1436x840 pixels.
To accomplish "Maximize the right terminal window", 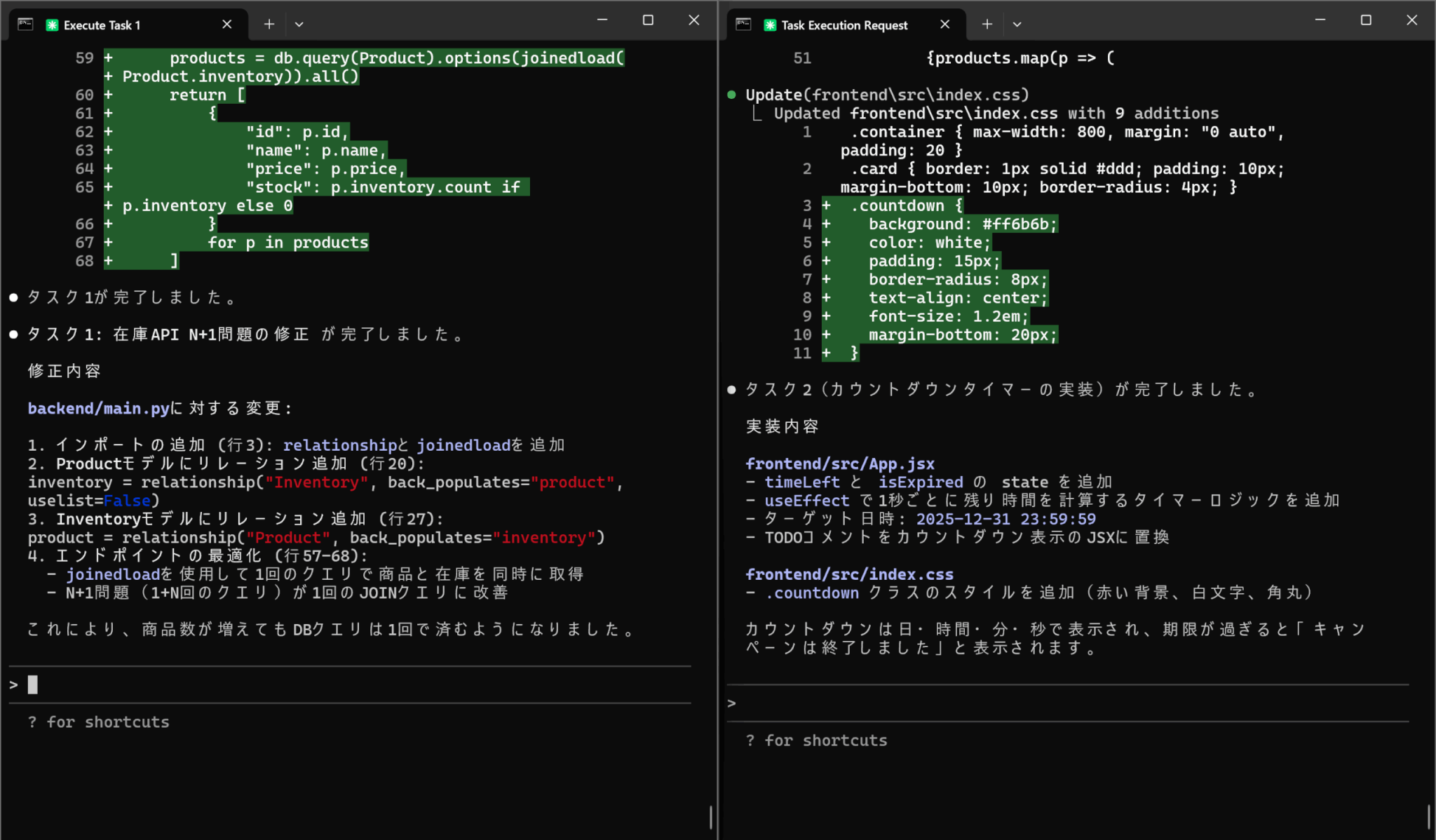I will click(1365, 20).
